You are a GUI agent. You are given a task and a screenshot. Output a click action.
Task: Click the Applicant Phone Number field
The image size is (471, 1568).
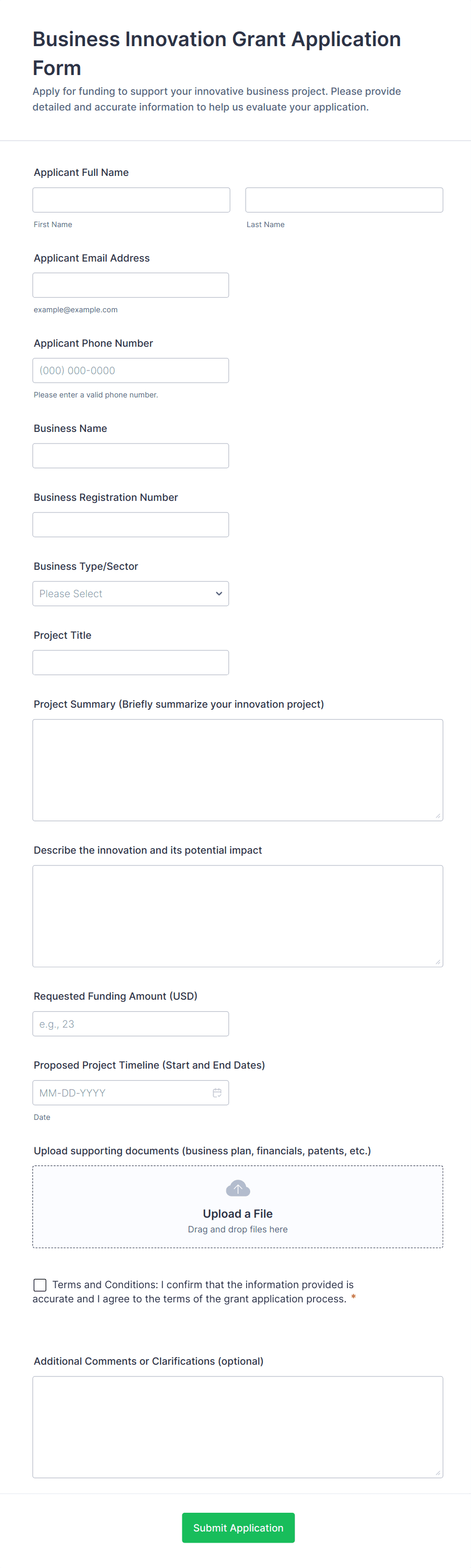pyautogui.click(x=131, y=370)
